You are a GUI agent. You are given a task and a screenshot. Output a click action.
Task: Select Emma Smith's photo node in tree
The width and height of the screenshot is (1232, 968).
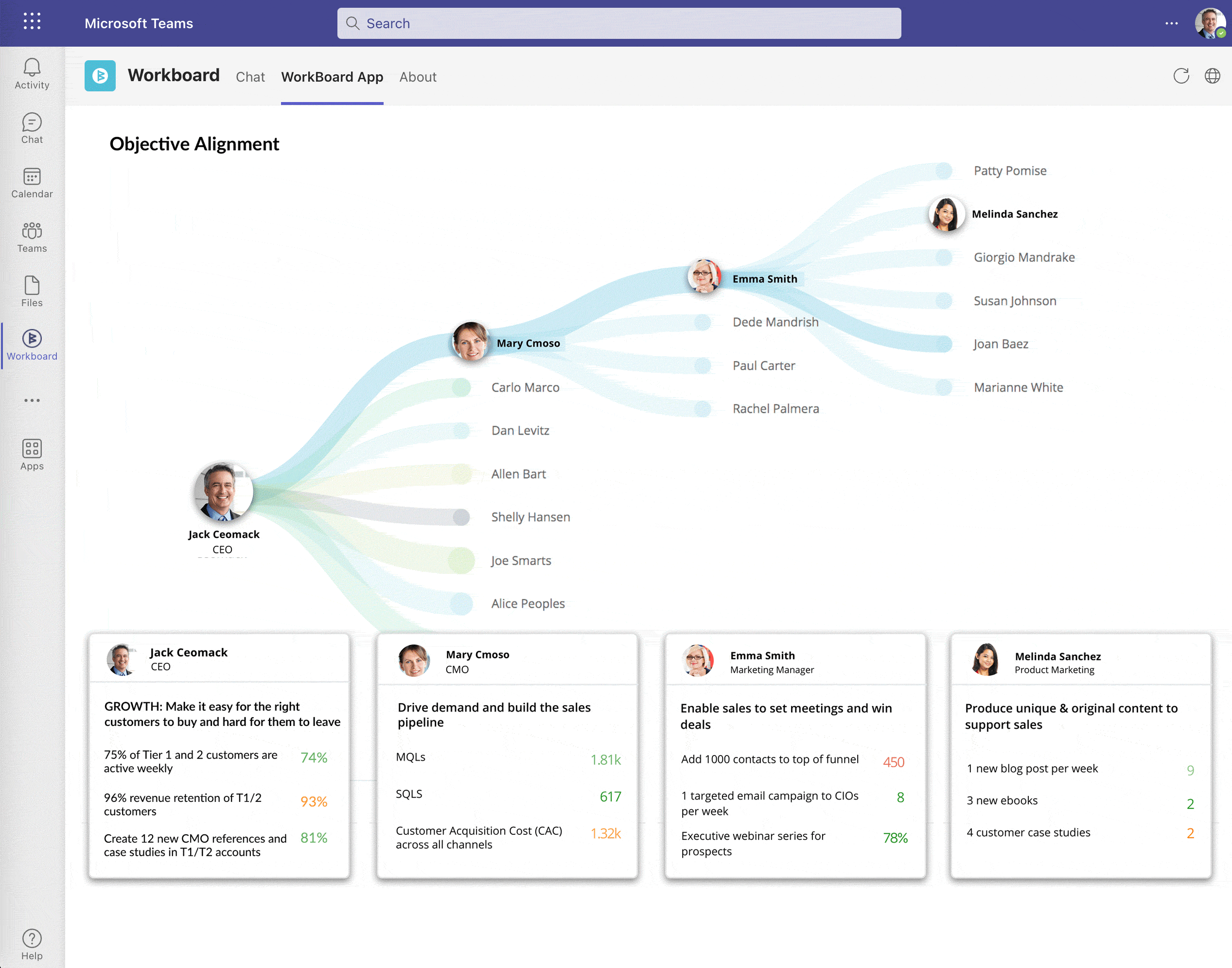pyautogui.click(x=704, y=277)
